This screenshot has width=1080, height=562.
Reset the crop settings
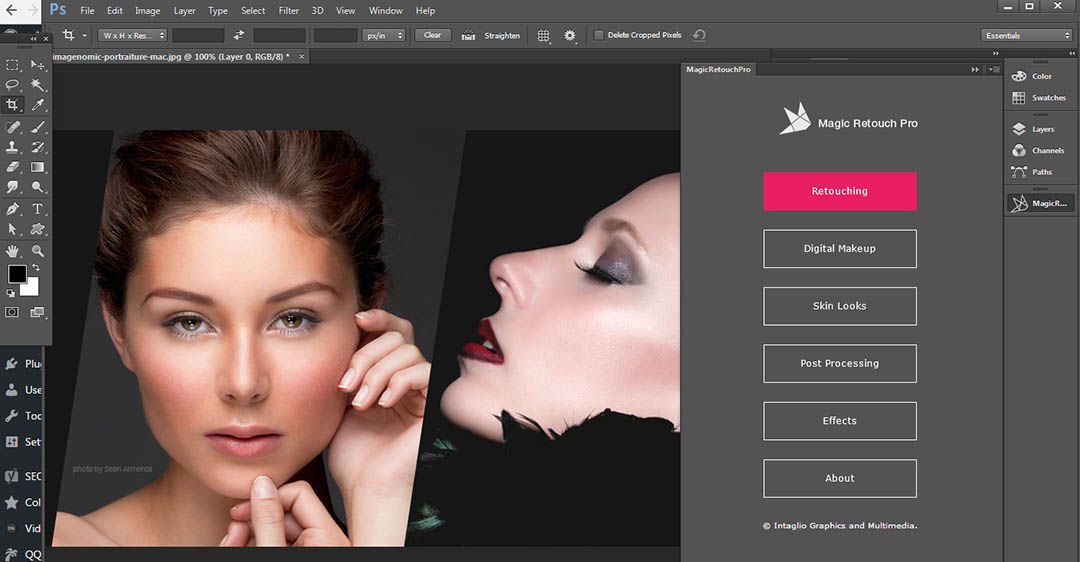click(x=699, y=35)
